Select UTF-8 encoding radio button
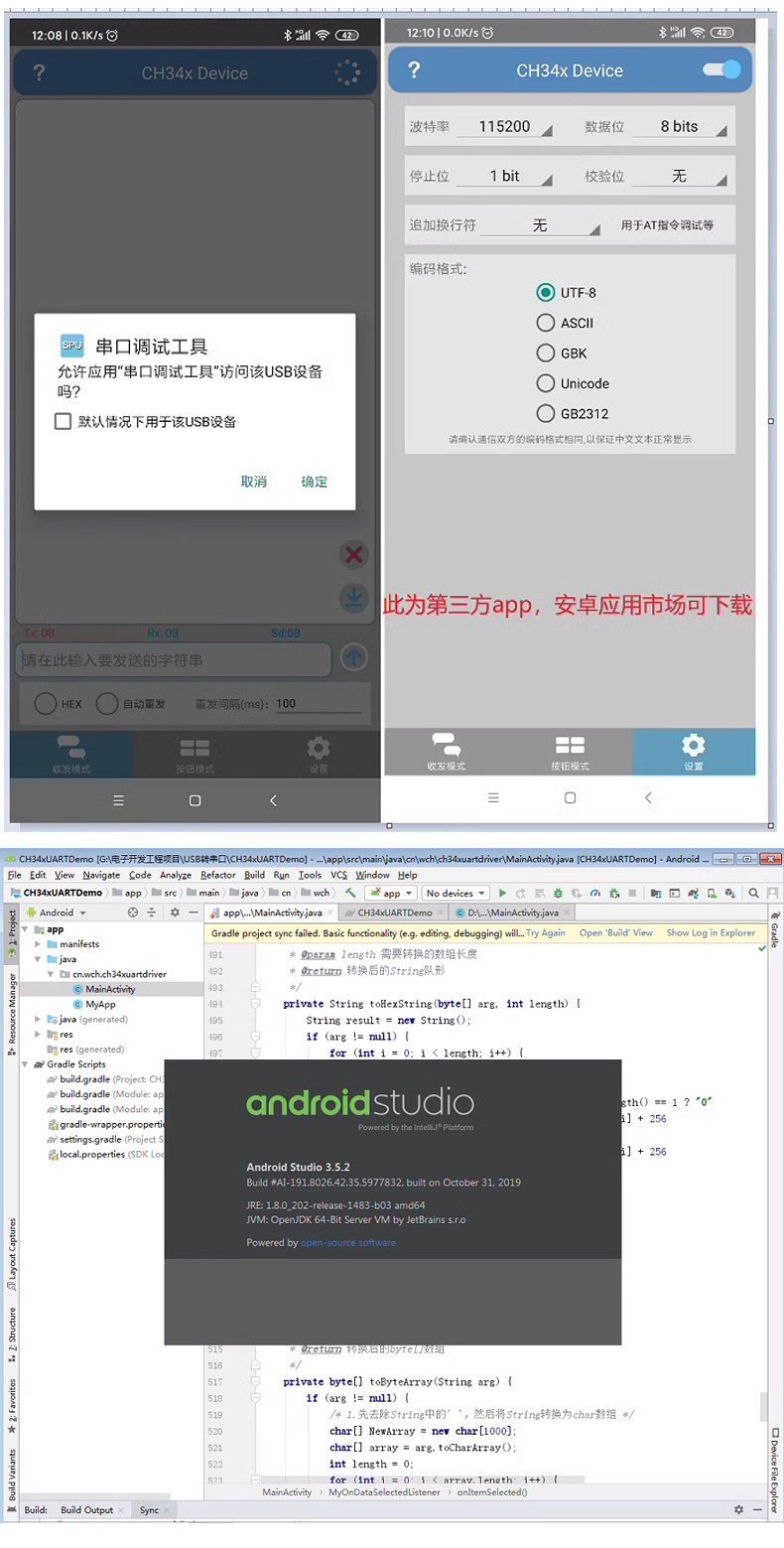Screen dimensions: 784x1548 point(545,292)
